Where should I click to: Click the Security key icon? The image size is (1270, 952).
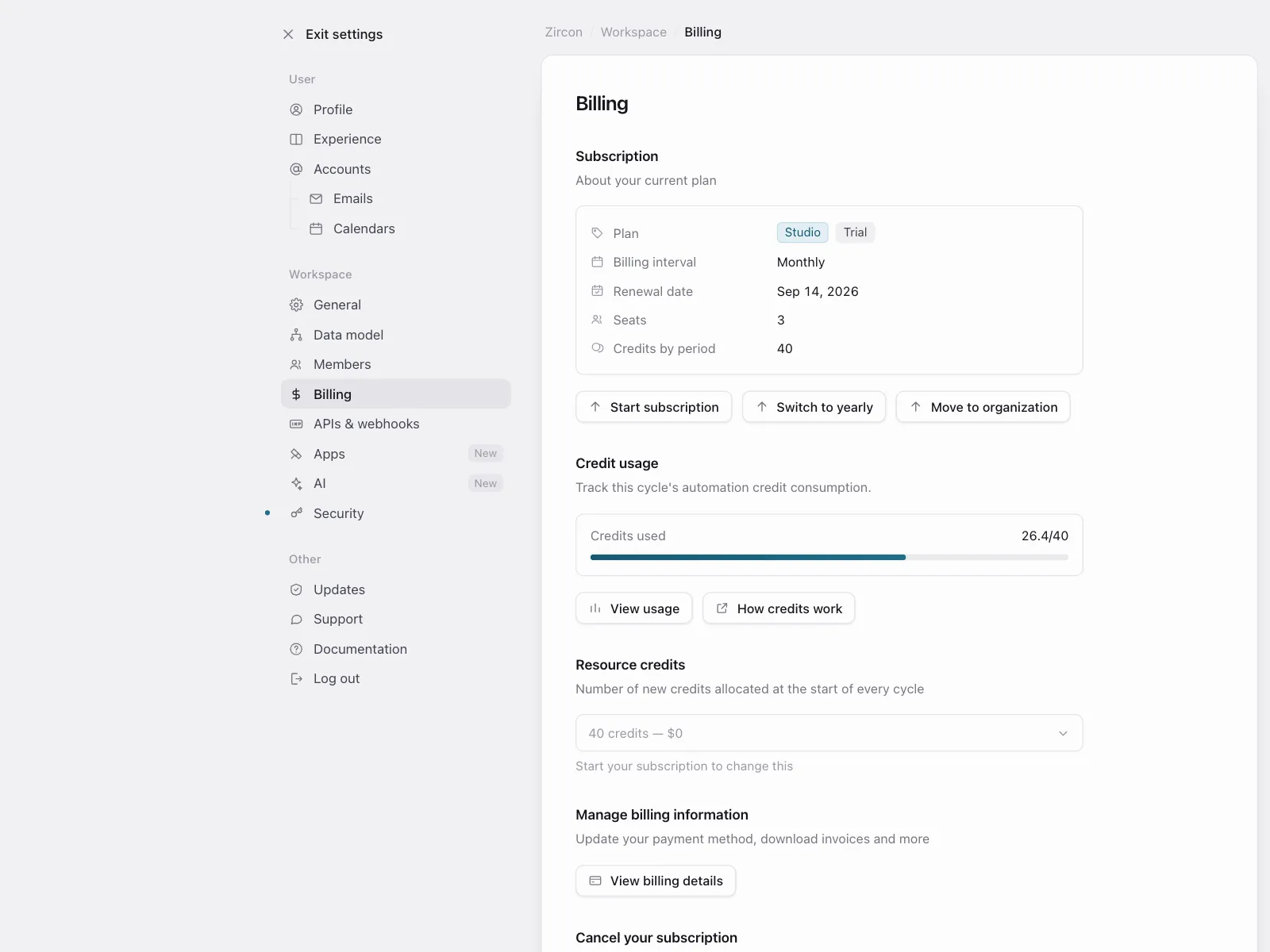point(296,513)
